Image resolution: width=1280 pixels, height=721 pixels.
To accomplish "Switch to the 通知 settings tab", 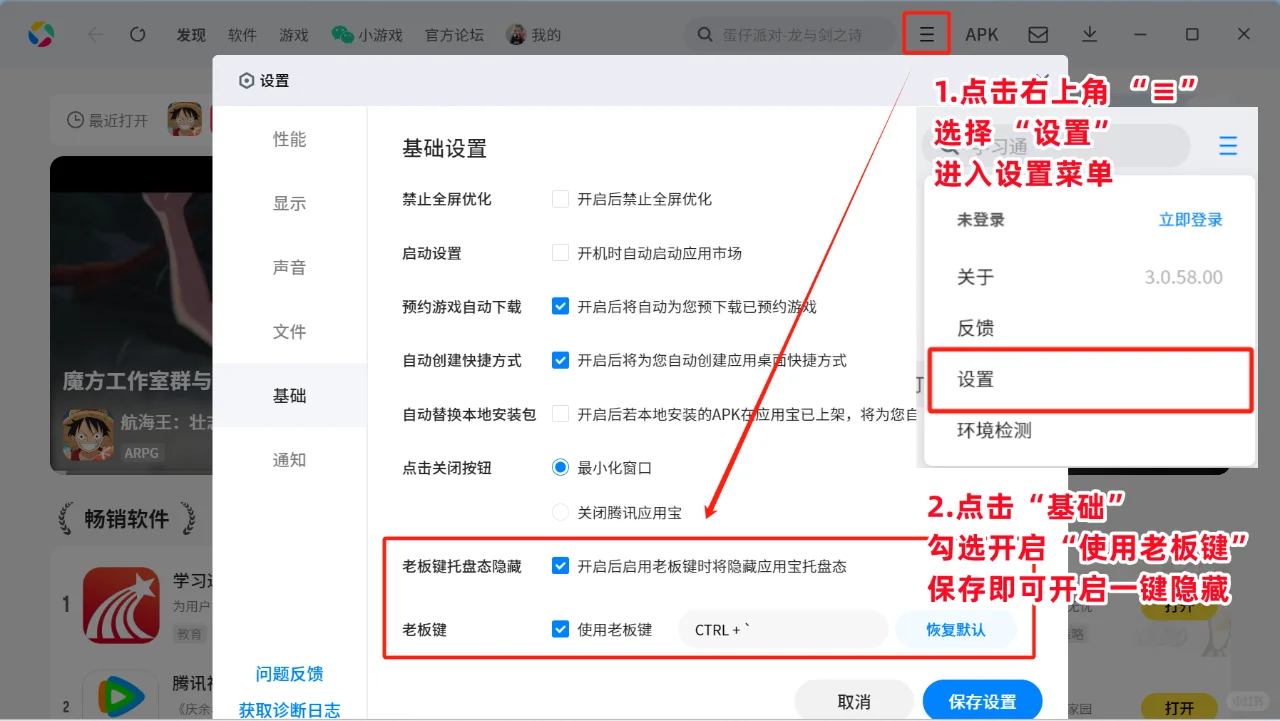I will 289,459.
